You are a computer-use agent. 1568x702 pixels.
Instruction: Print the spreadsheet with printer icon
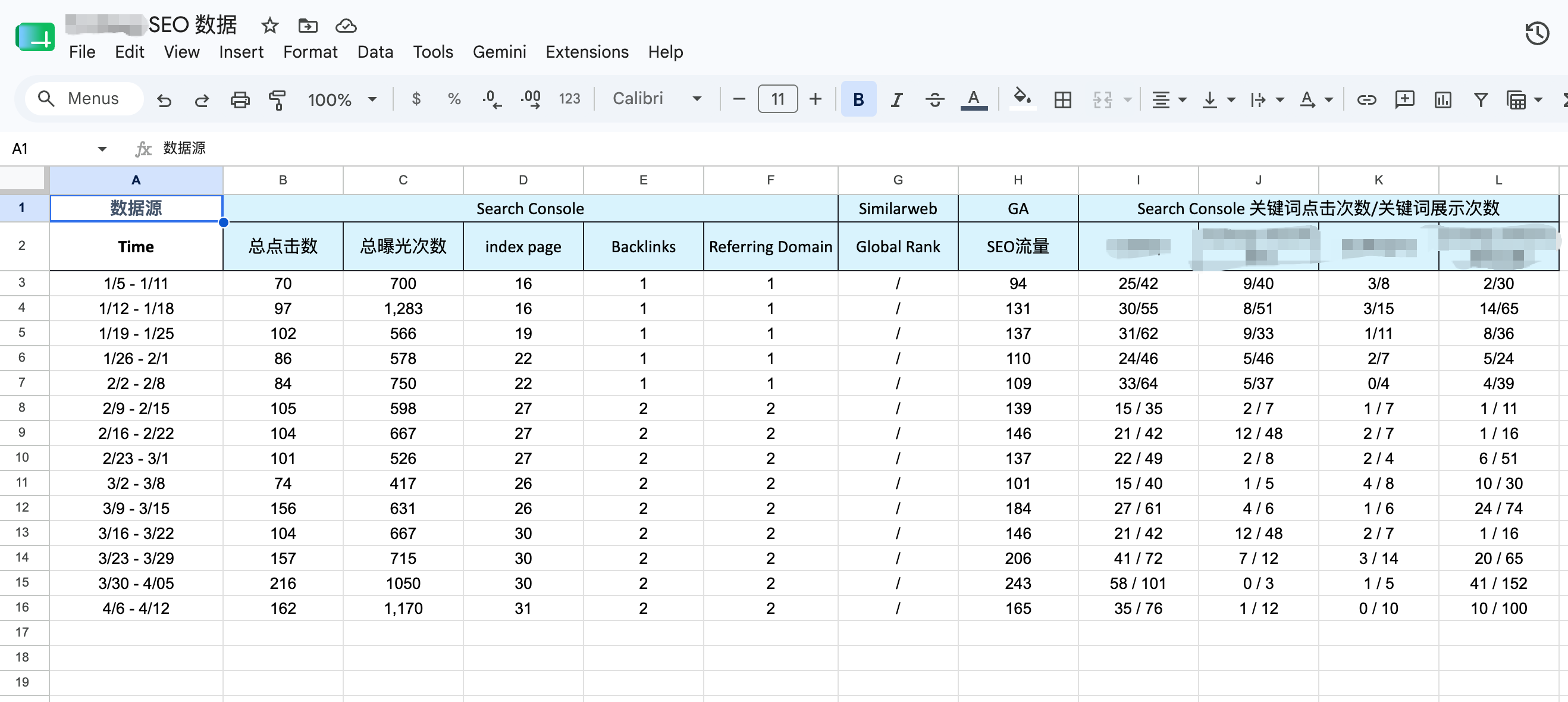point(240,99)
